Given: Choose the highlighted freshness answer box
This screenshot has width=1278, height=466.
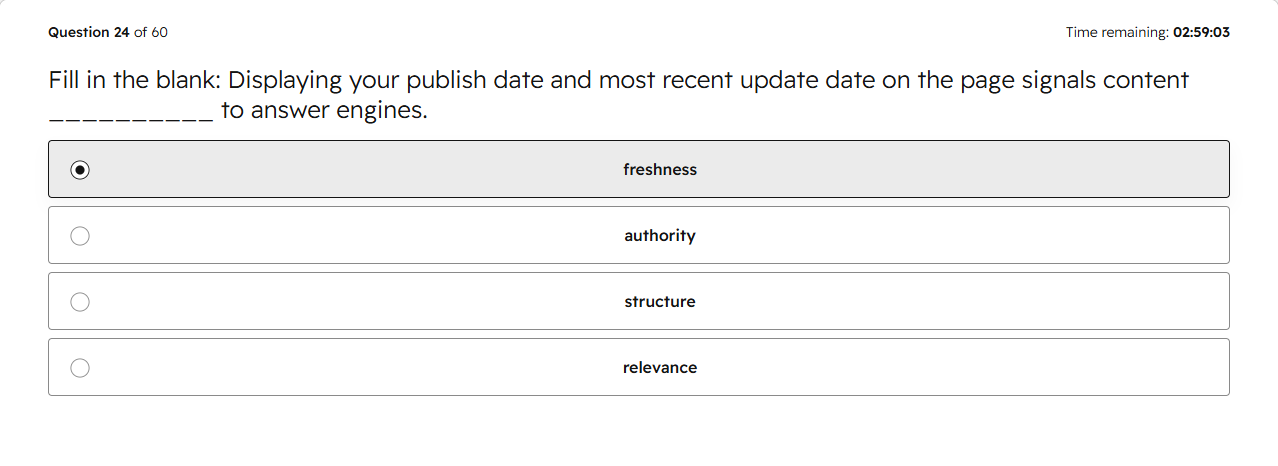Looking at the screenshot, I should pos(639,169).
